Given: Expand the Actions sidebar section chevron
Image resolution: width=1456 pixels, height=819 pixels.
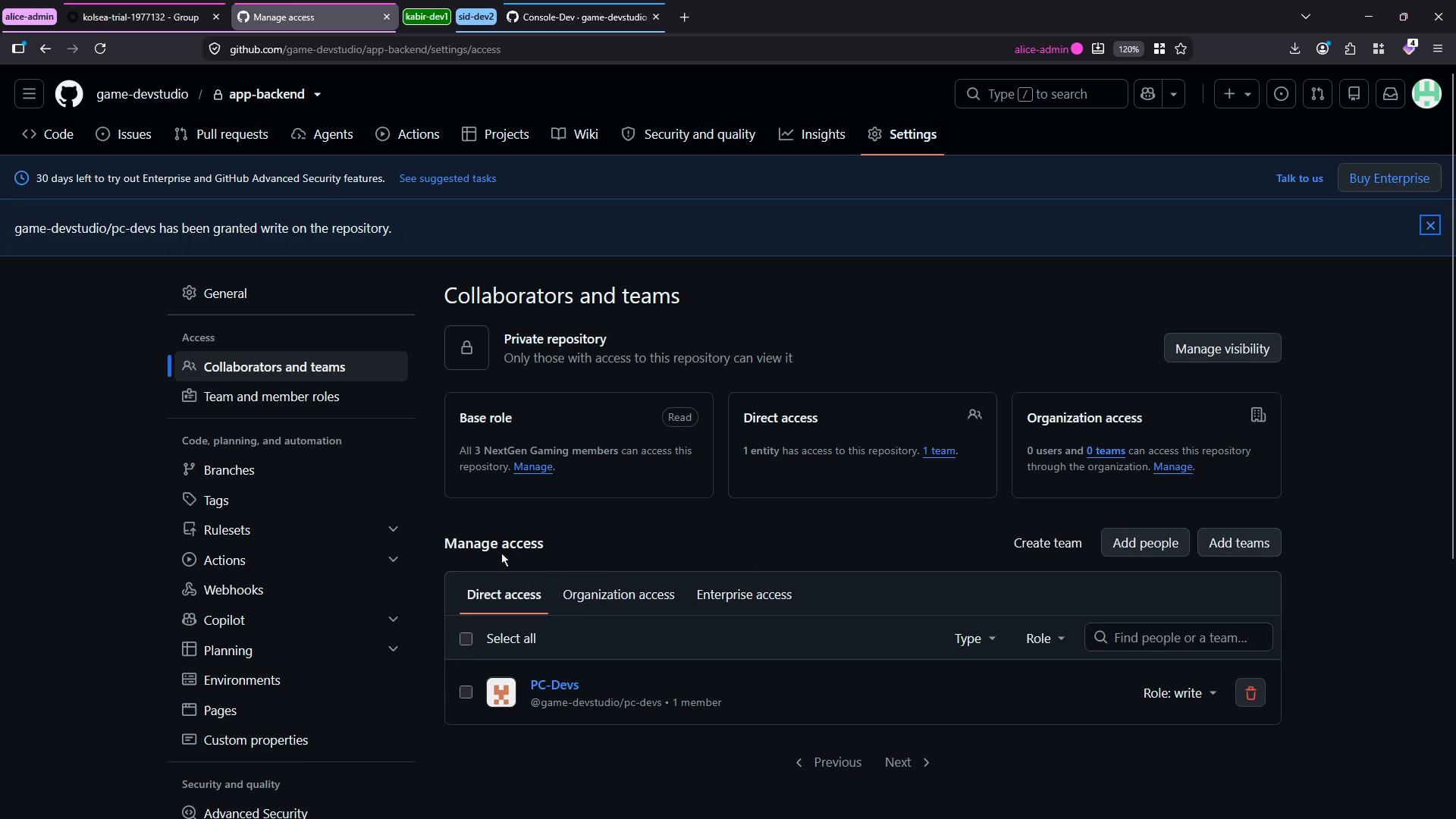Looking at the screenshot, I should pos(393,560).
